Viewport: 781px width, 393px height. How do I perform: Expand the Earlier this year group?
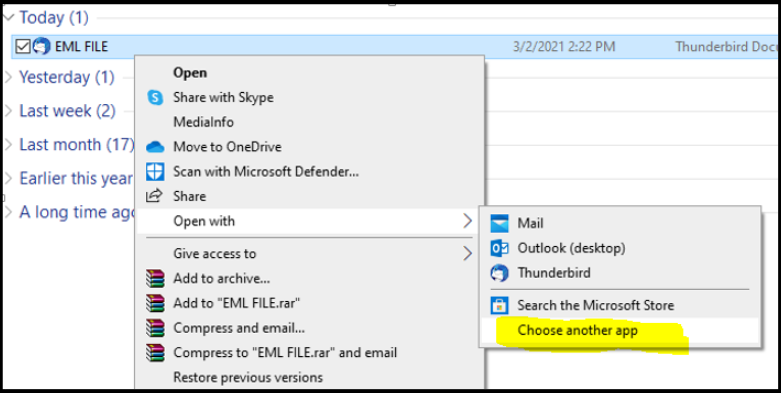click(8, 178)
